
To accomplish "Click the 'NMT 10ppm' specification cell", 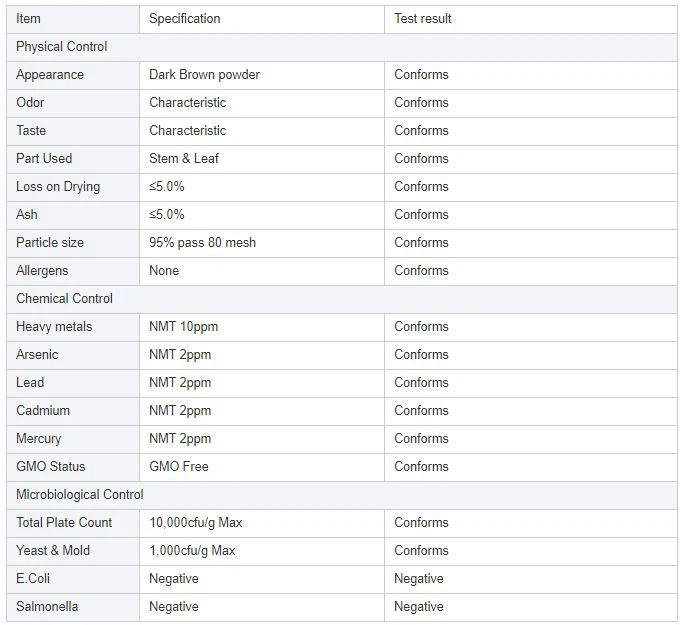I will tap(184, 326).
